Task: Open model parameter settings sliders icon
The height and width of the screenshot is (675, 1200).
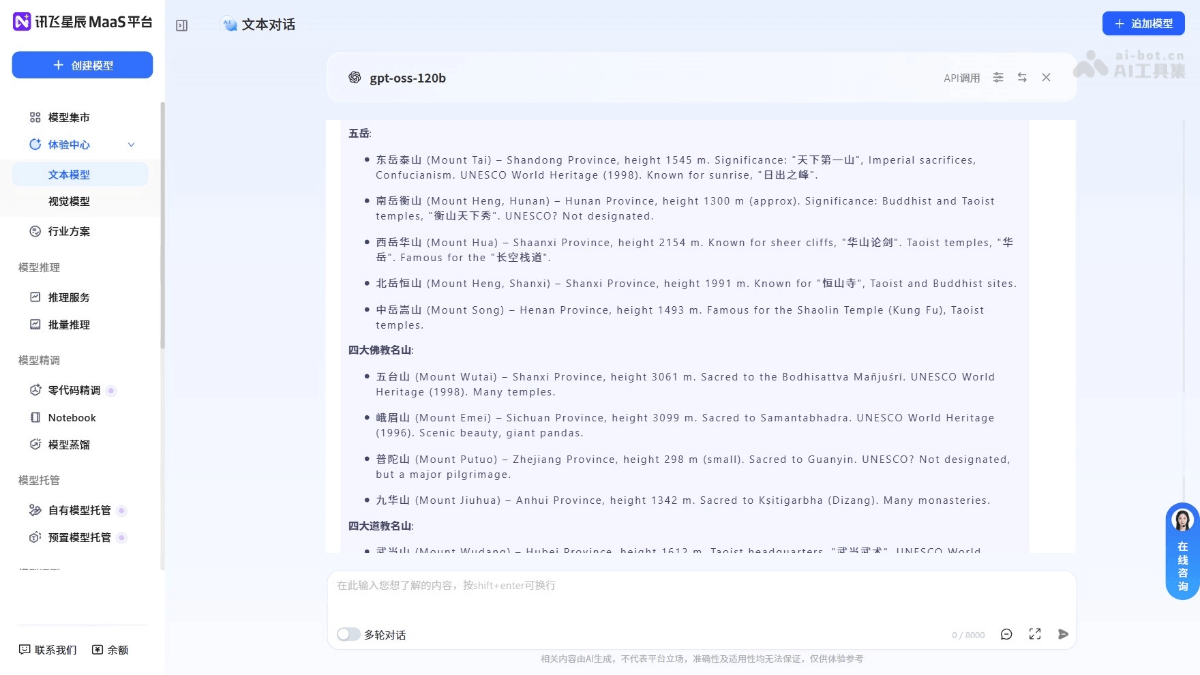Action: (998, 77)
